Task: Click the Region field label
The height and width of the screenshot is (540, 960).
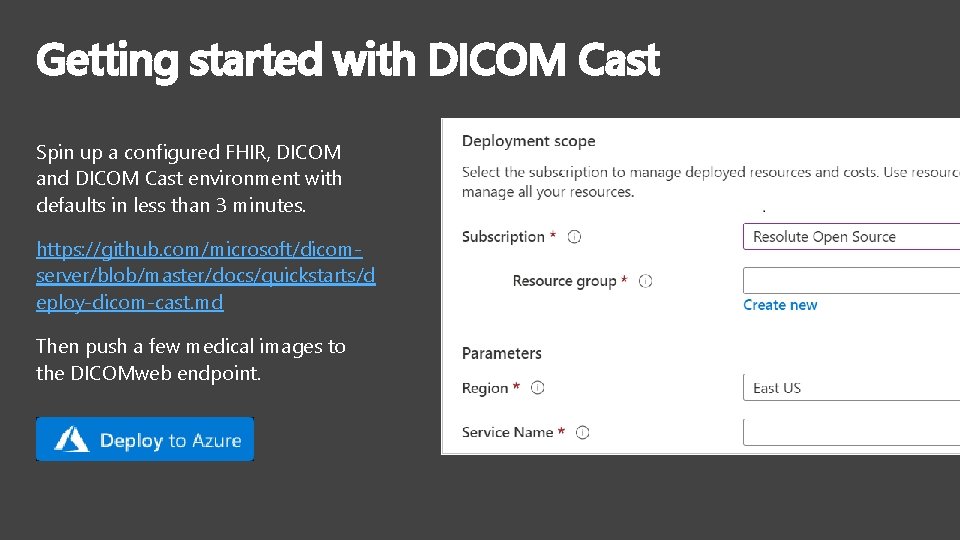Action: [485, 388]
